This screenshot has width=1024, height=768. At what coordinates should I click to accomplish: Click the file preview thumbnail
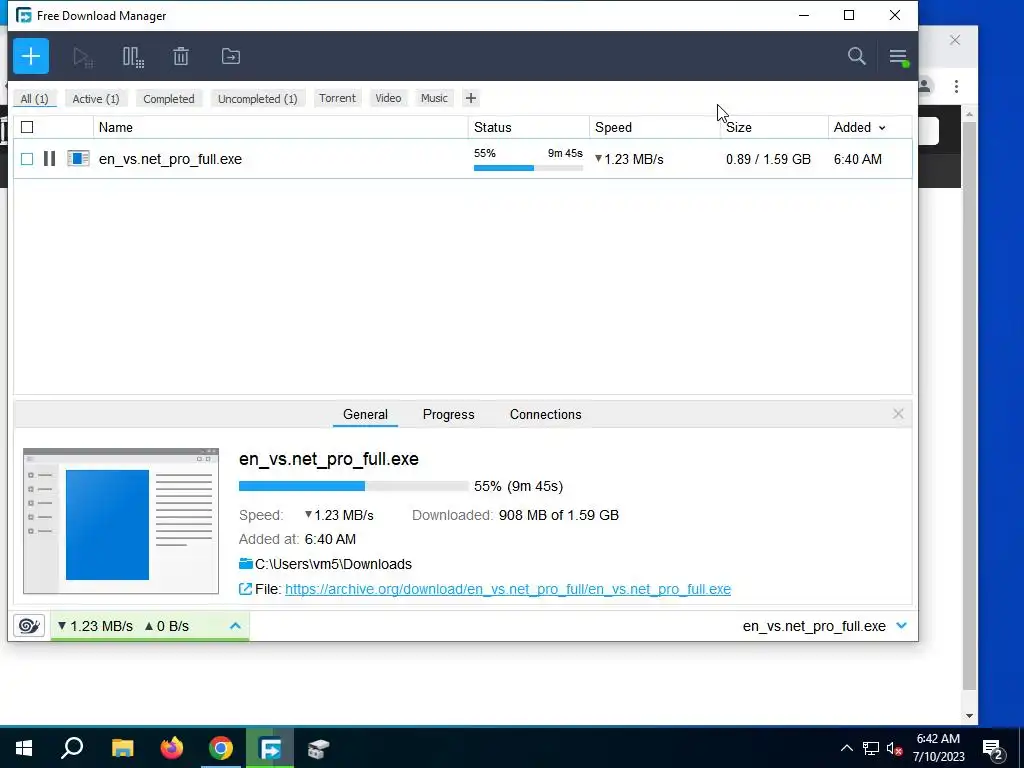tap(121, 521)
